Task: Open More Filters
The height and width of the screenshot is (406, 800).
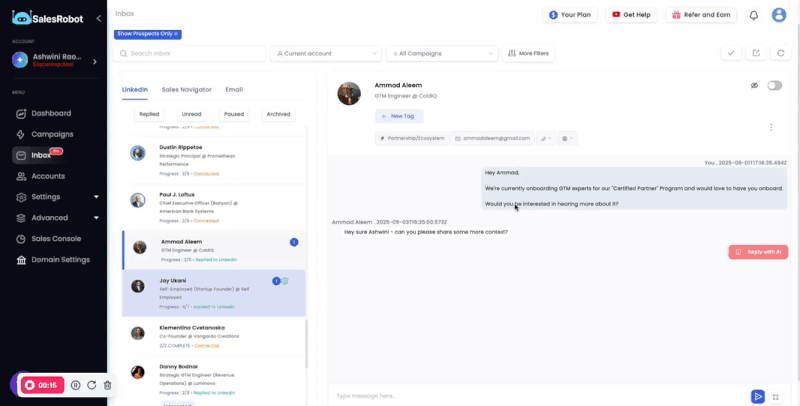Action: point(529,53)
